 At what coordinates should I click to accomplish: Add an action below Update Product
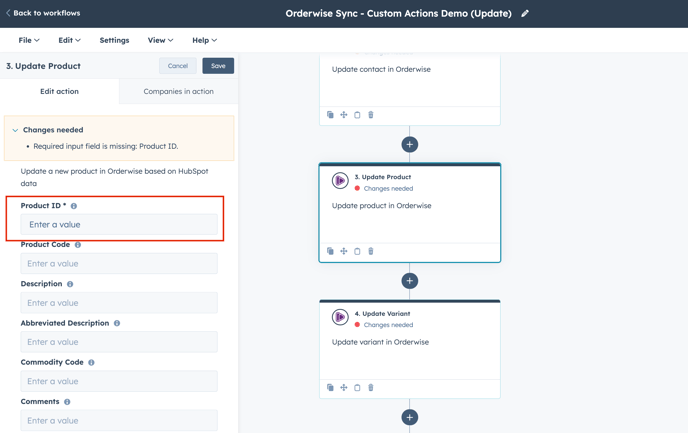(409, 281)
